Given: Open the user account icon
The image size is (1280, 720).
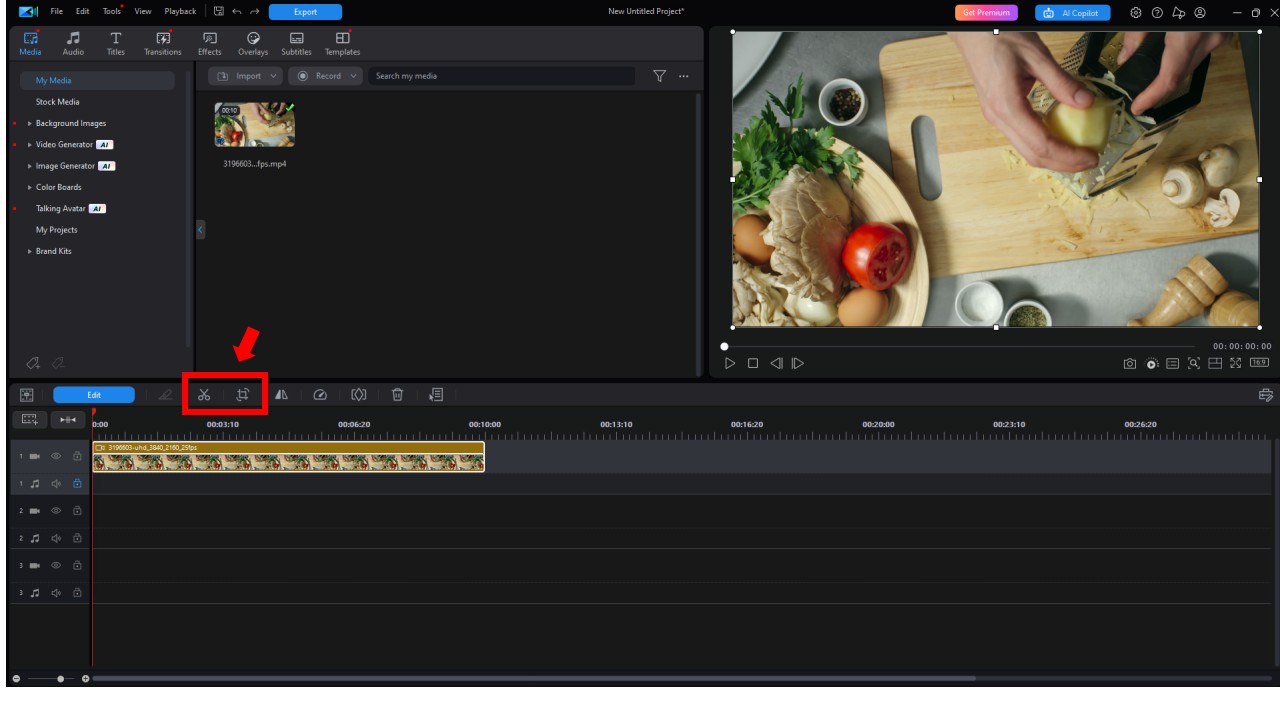Looking at the screenshot, I should [1200, 13].
